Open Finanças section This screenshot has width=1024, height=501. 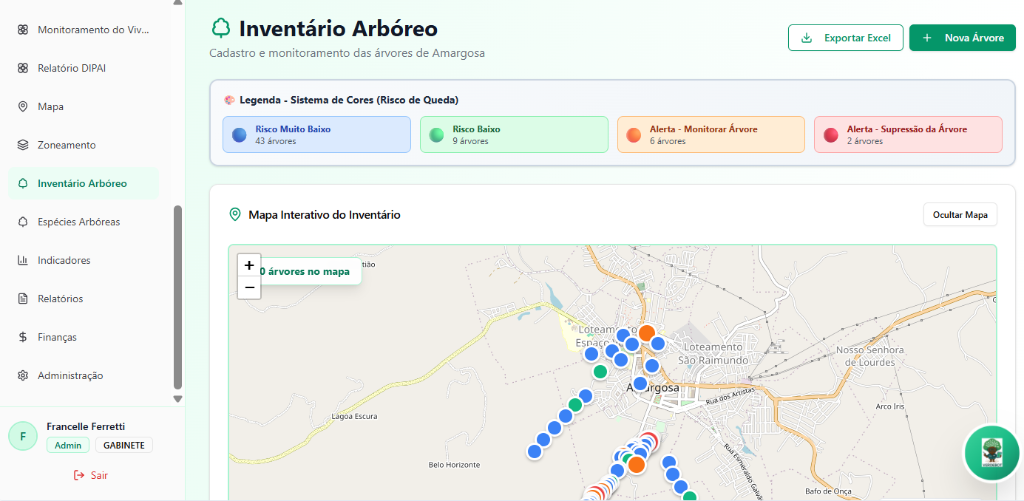tap(84, 337)
